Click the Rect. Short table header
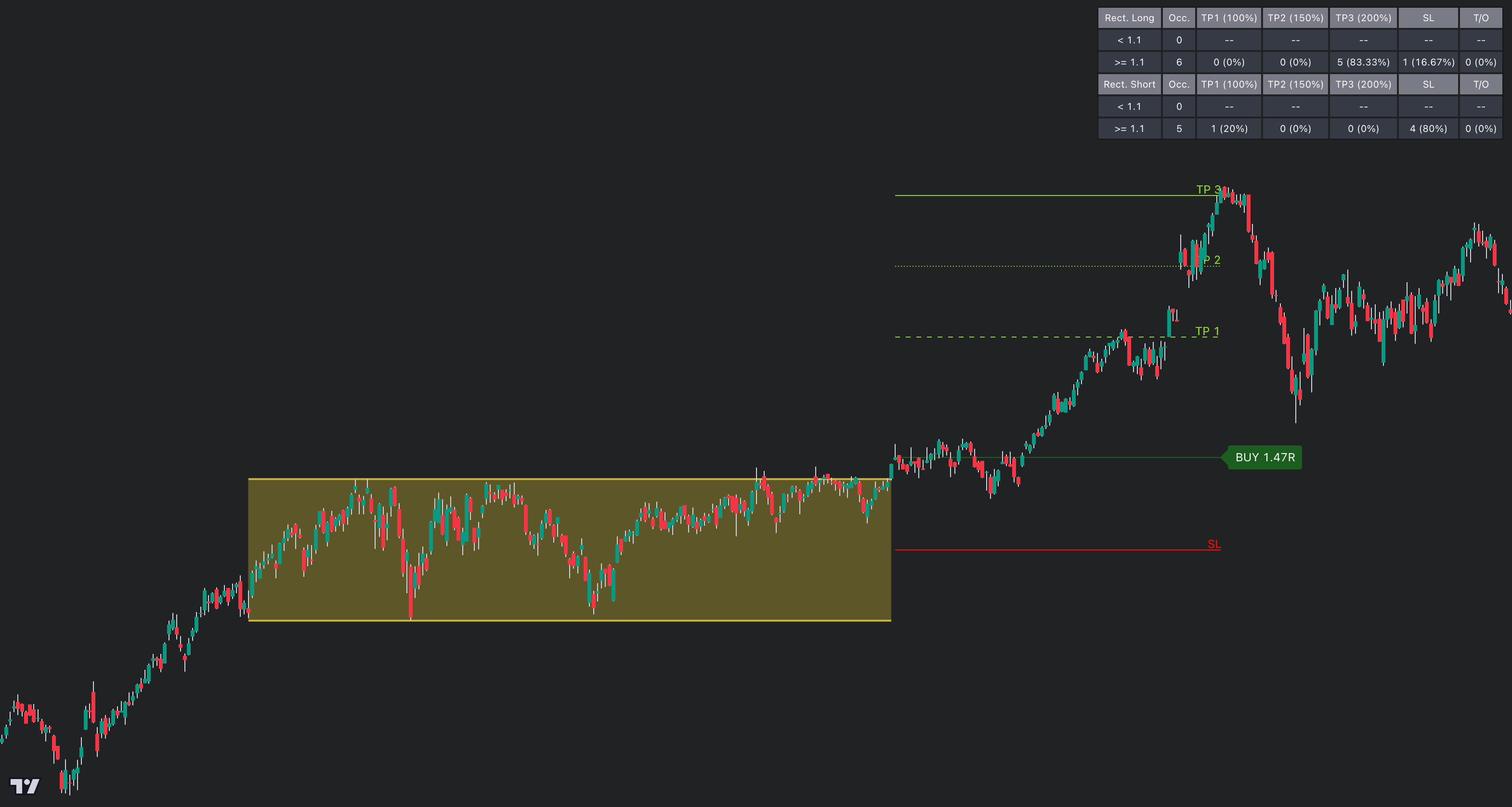This screenshot has width=1512, height=807. (1129, 84)
